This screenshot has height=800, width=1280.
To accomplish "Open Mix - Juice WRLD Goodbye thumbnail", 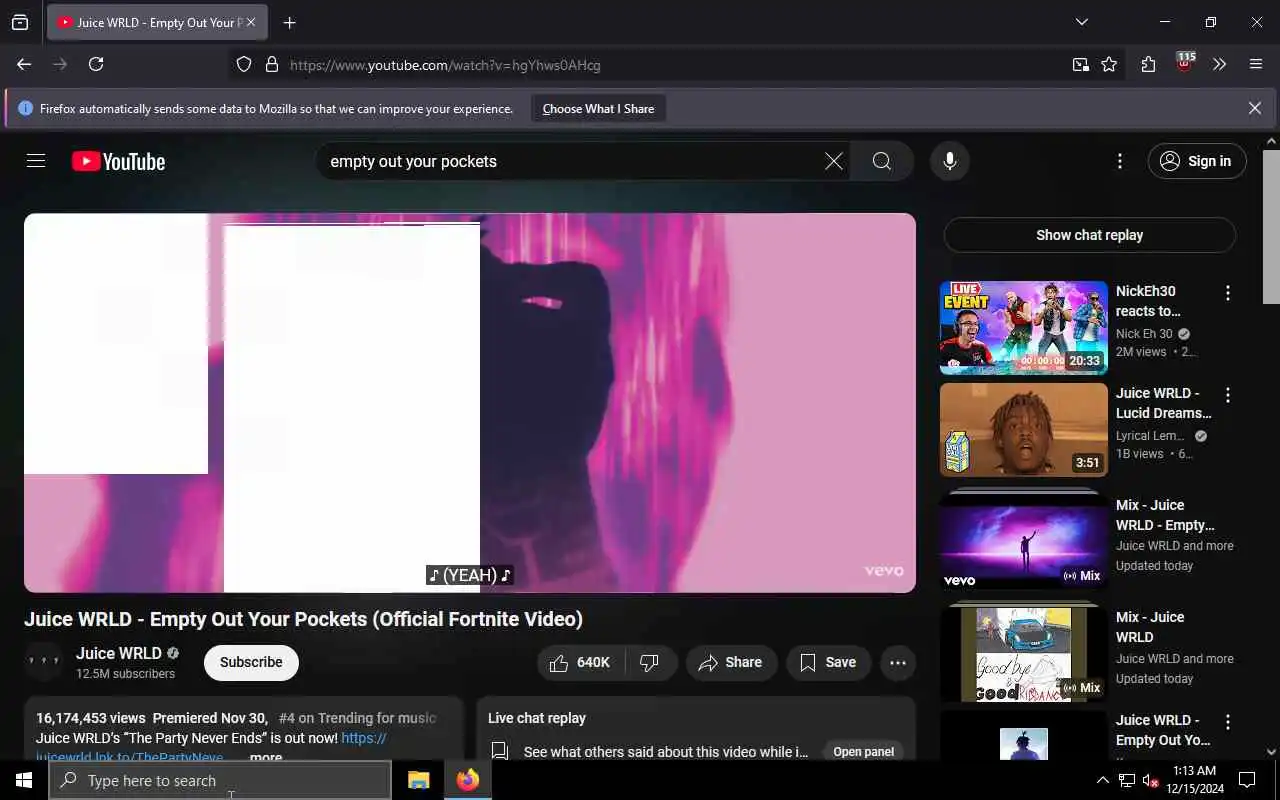I will click(1024, 652).
